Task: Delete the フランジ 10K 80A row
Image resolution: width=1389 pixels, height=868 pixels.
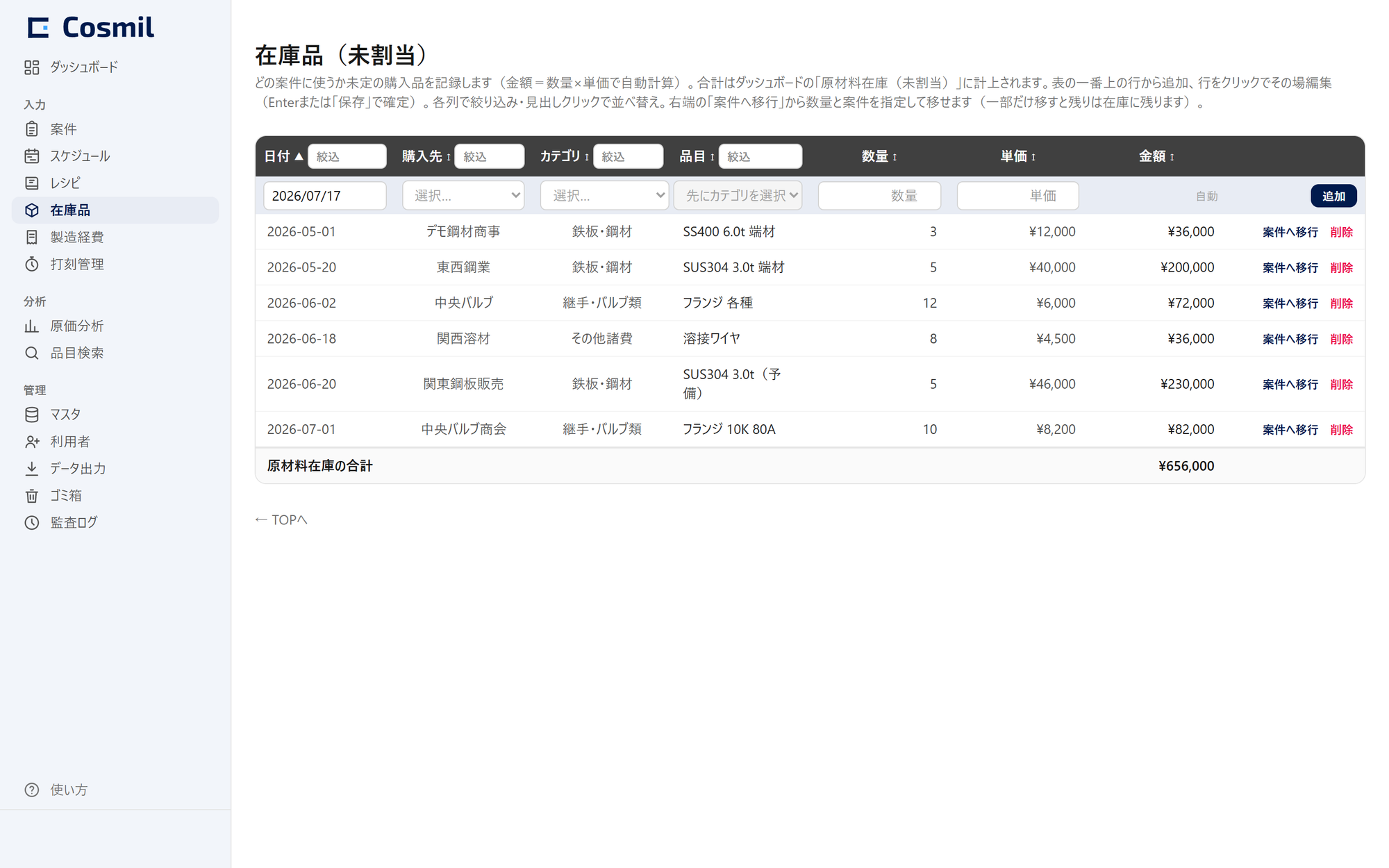Action: pyautogui.click(x=1341, y=430)
